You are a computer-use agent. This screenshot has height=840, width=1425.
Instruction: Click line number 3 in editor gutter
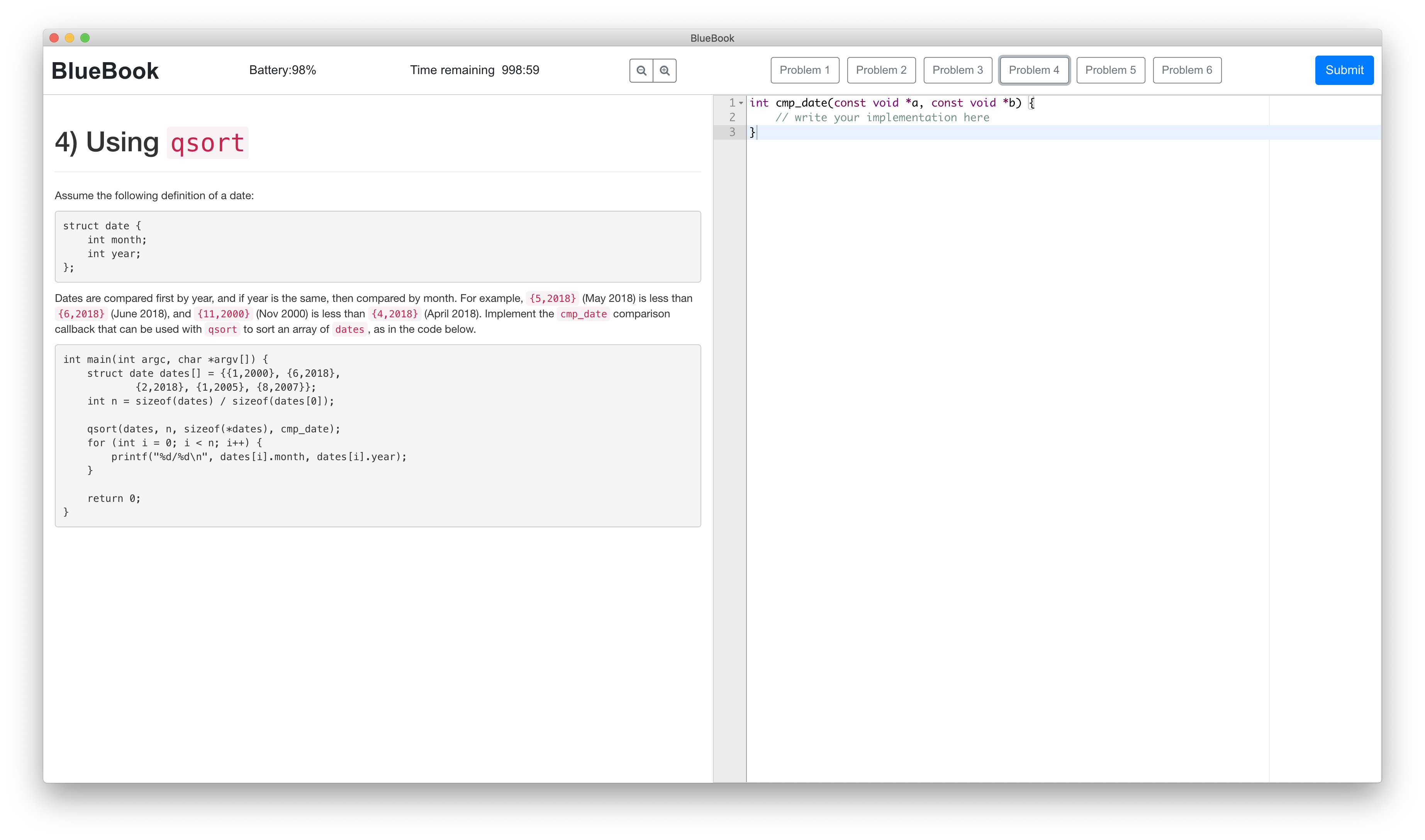732,132
